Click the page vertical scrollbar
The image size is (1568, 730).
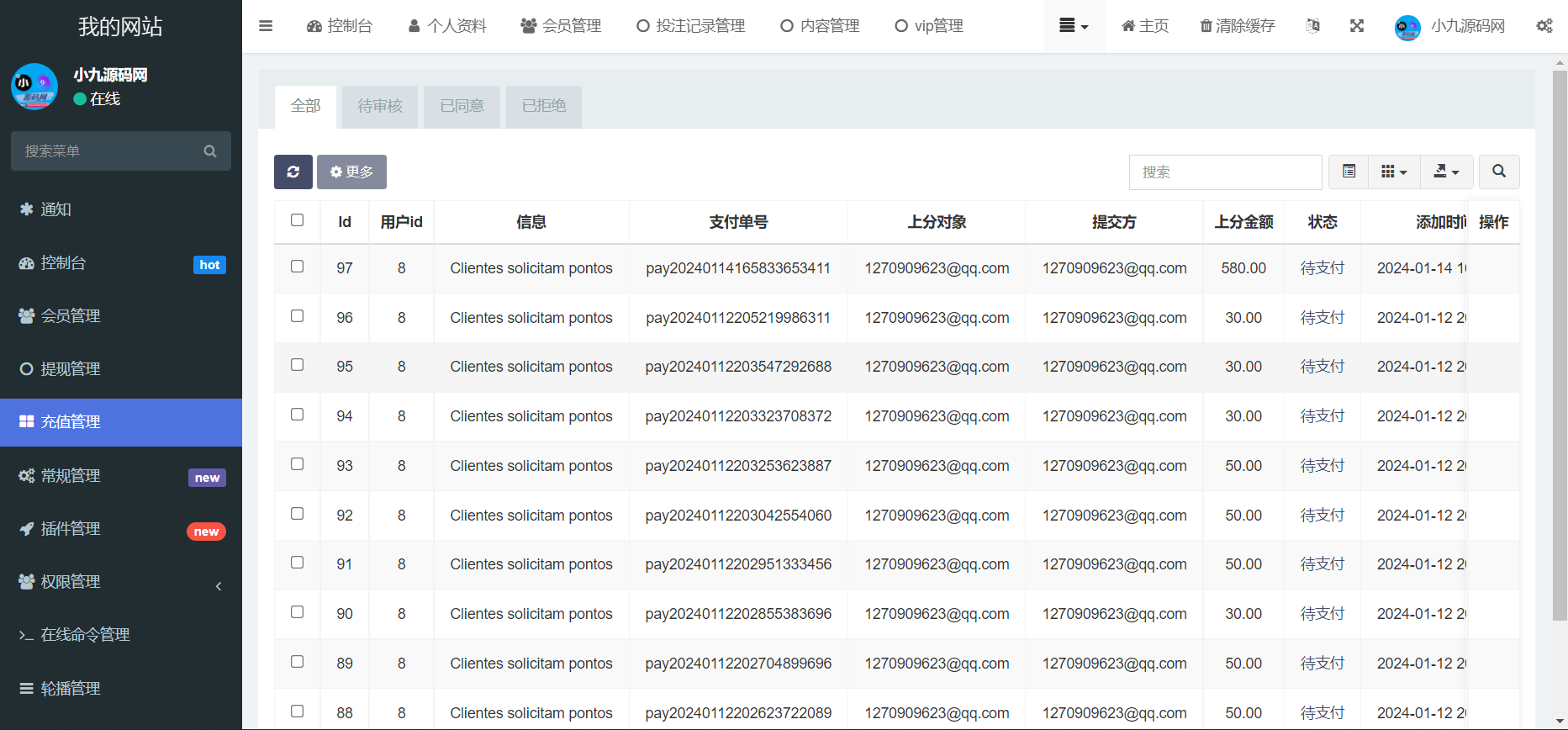click(x=1560, y=345)
